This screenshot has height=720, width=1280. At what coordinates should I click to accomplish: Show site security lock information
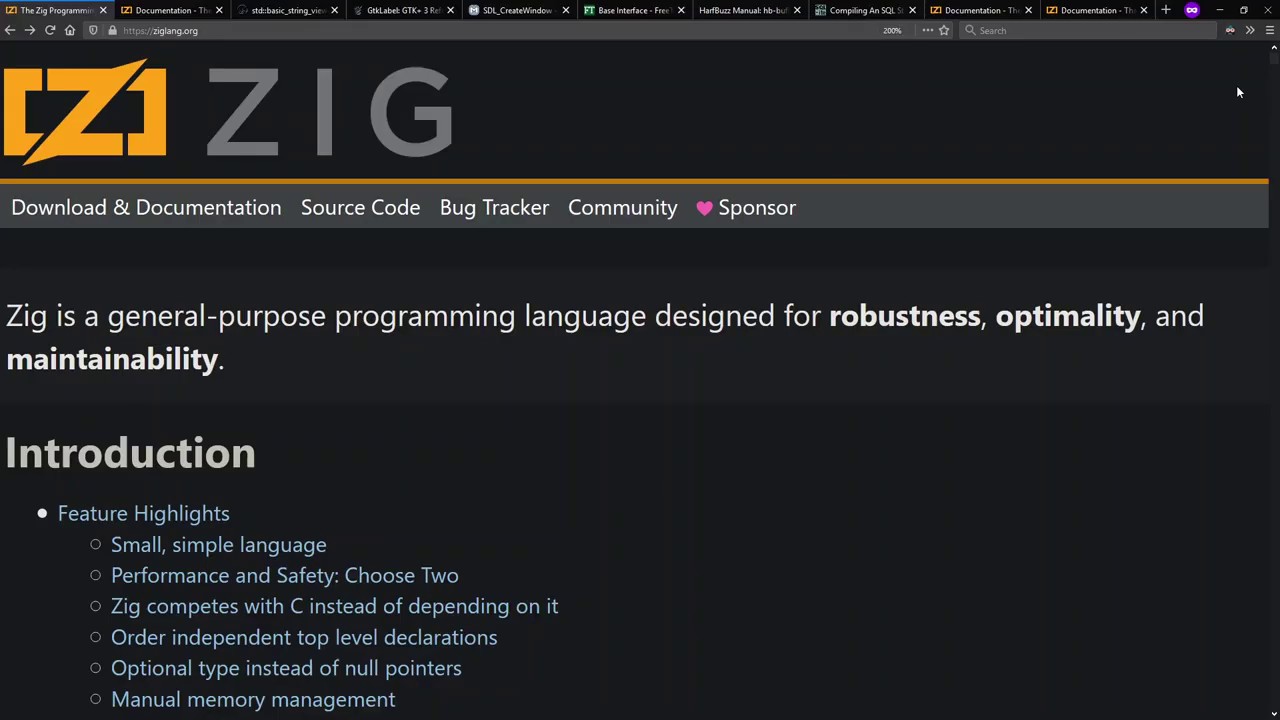pyautogui.click(x=112, y=30)
